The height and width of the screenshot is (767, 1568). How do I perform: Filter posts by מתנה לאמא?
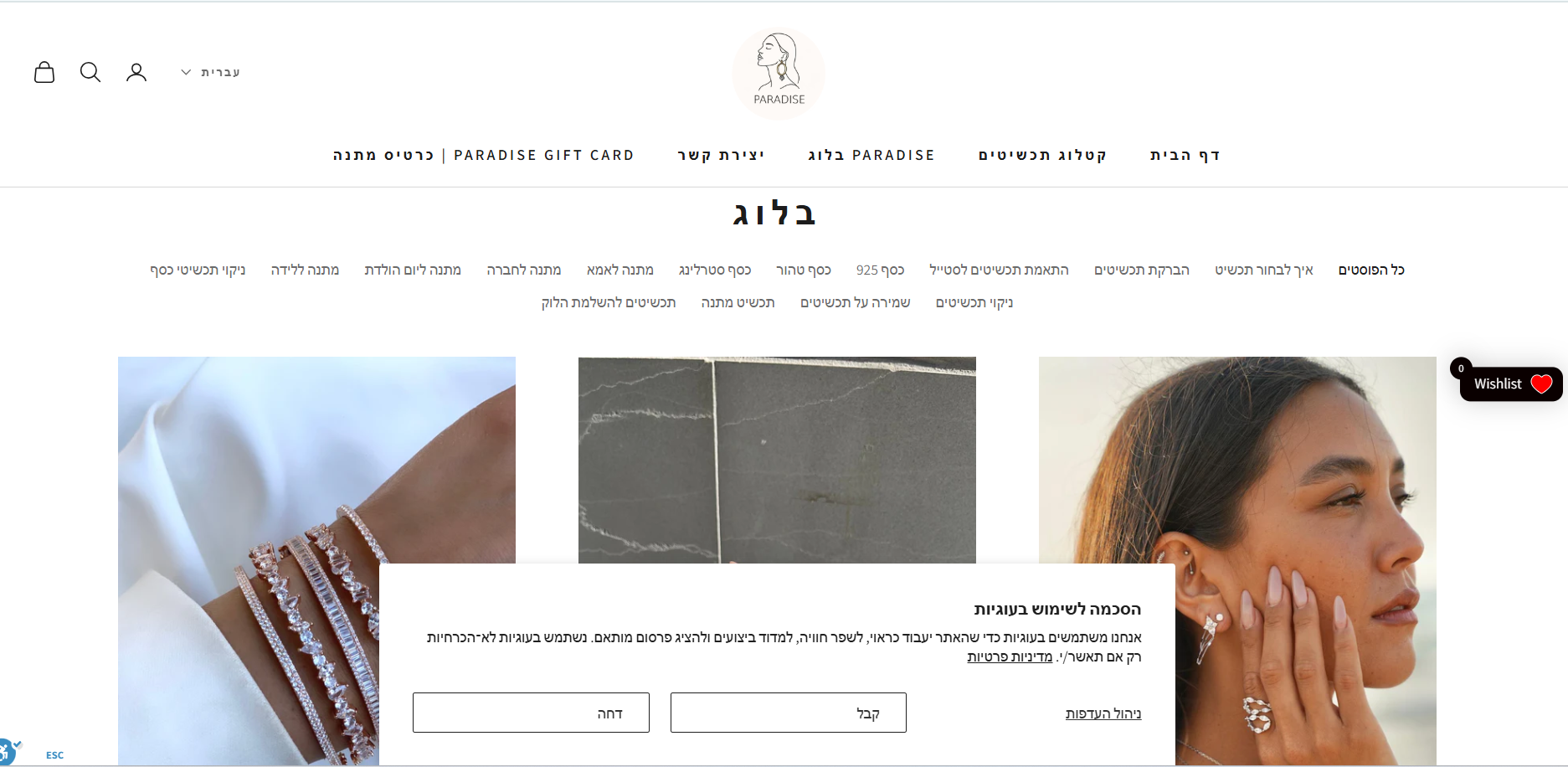619,270
